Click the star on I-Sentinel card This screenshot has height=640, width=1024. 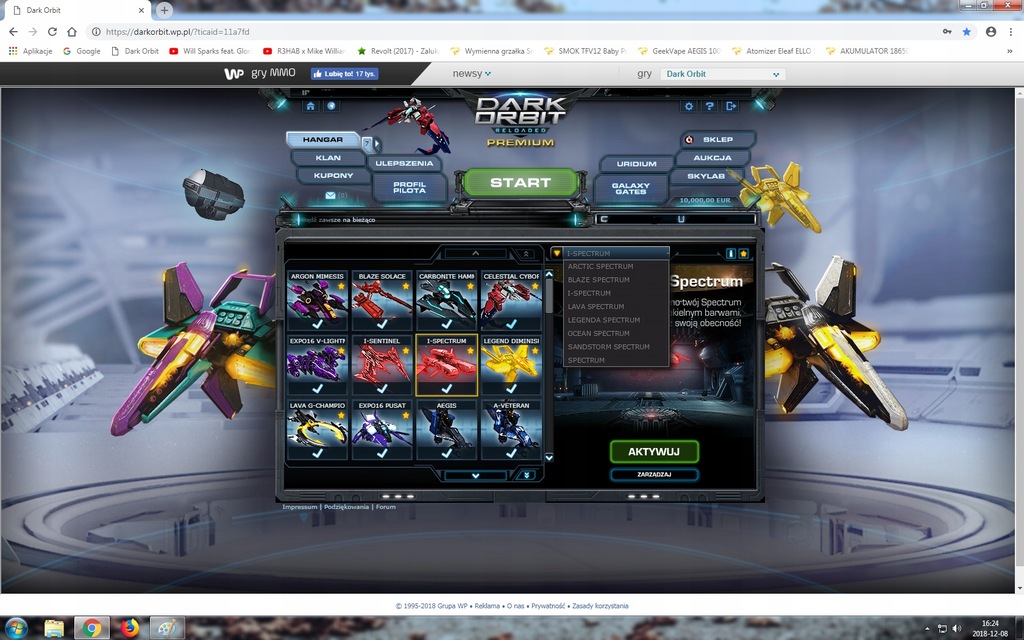point(406,351)
